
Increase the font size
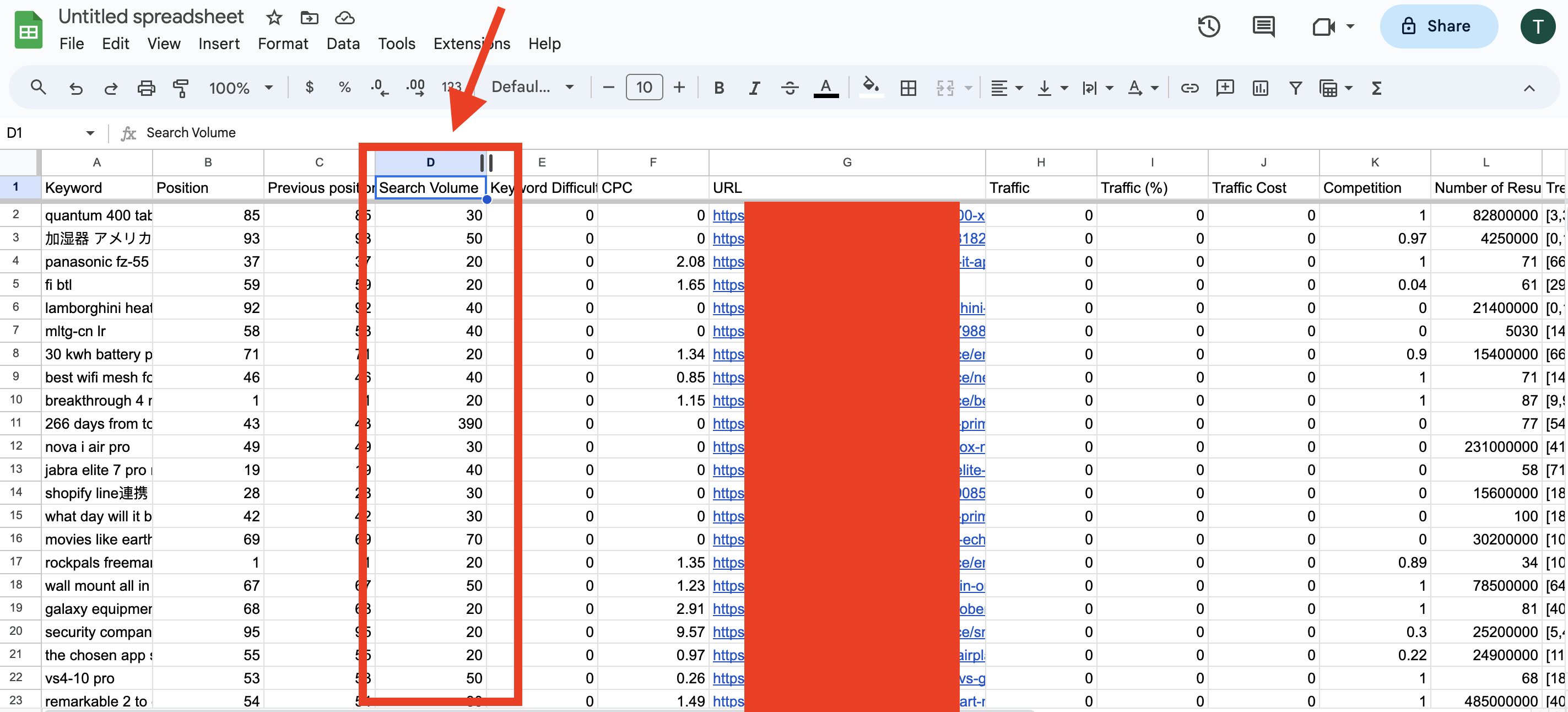tap(679, 88)
